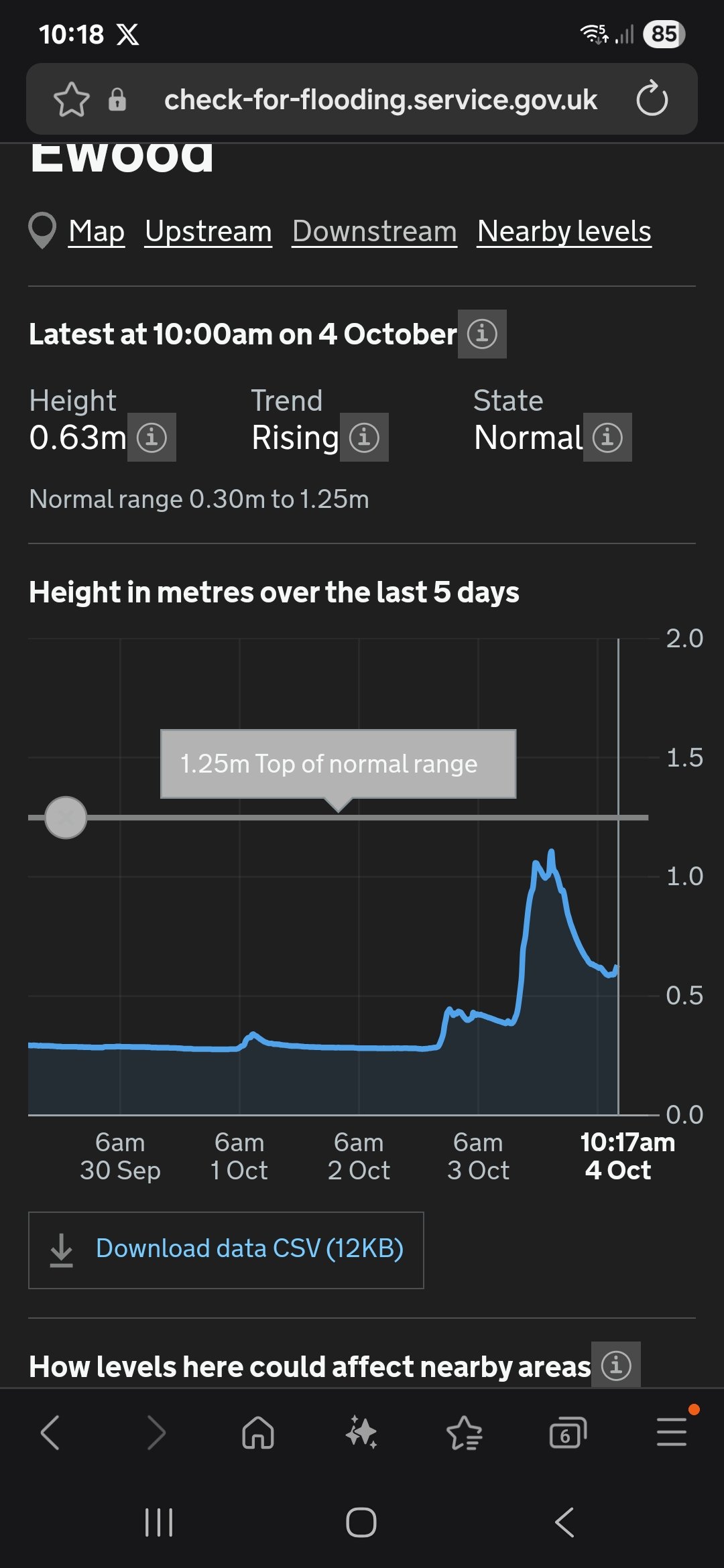The height and width of the screenshot is (1568, 724).
Task: Go back using browser back arrow
Action: coord(51,1433)
